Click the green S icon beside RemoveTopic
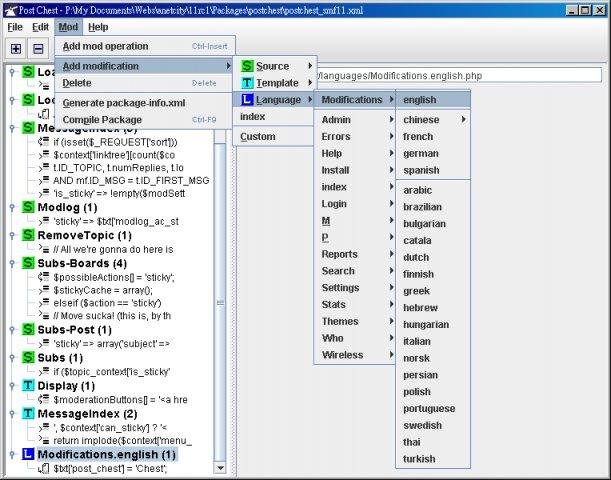 tap(28, 235)
